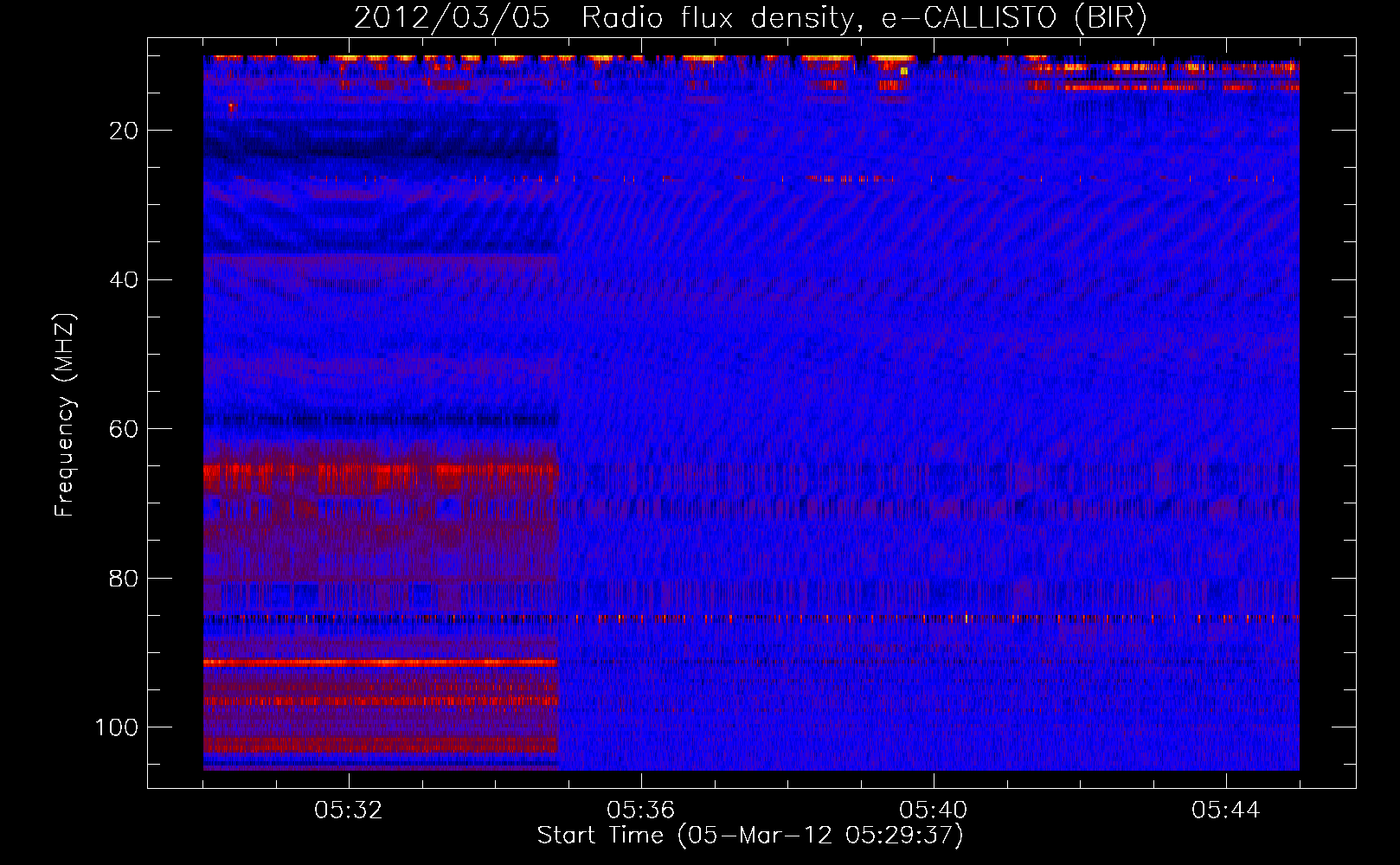Click the '05:40' time tick label
The image size is (1400, 865).
click(933, 811)
